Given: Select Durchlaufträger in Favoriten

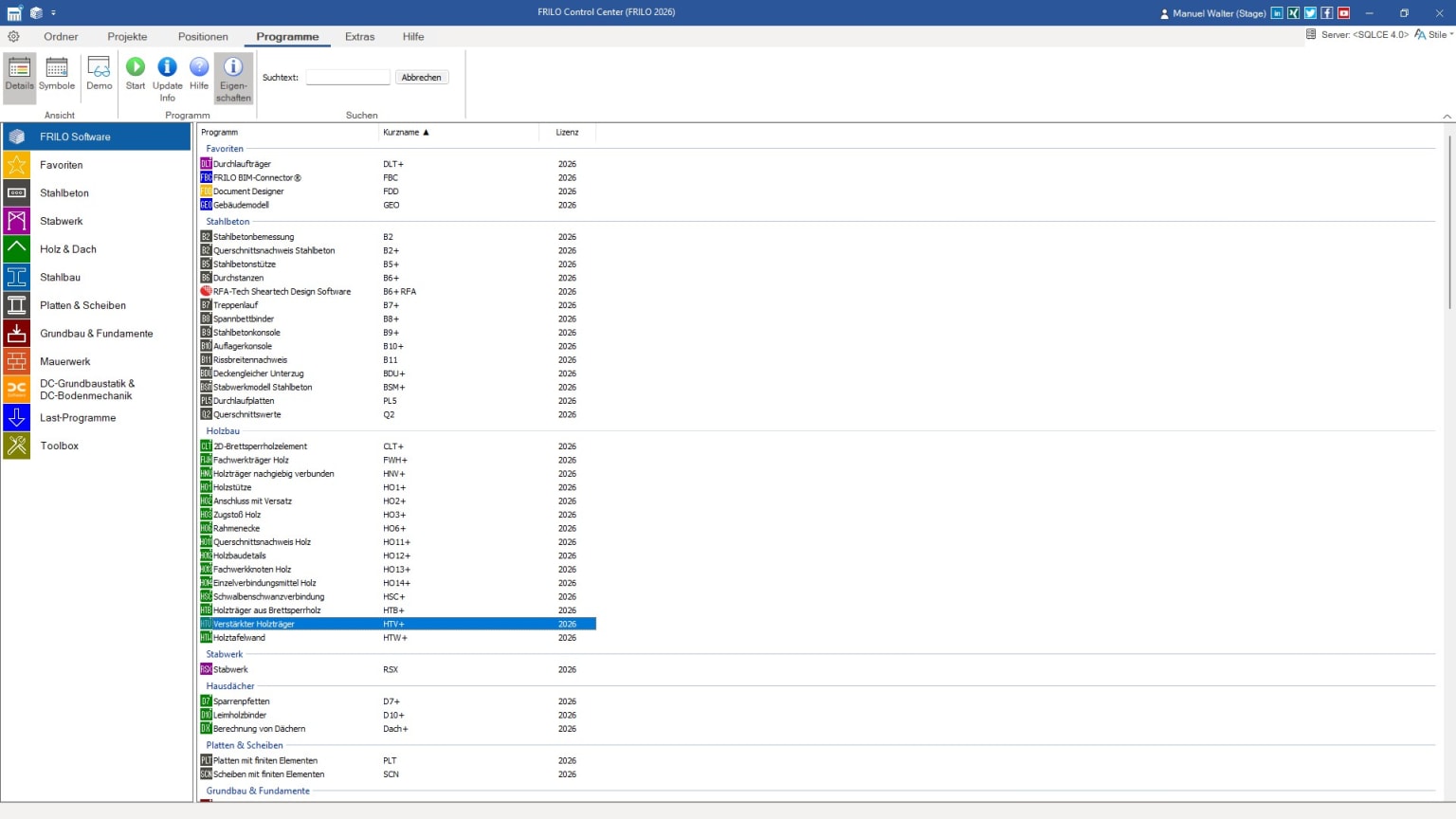Looking at the screenshot, I should [397, 164].
